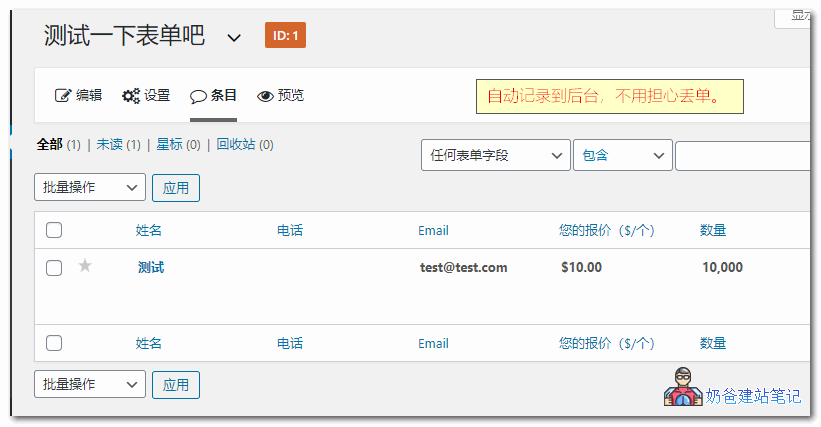Click the 10,000 quantity cell

[x=723, y=267]
